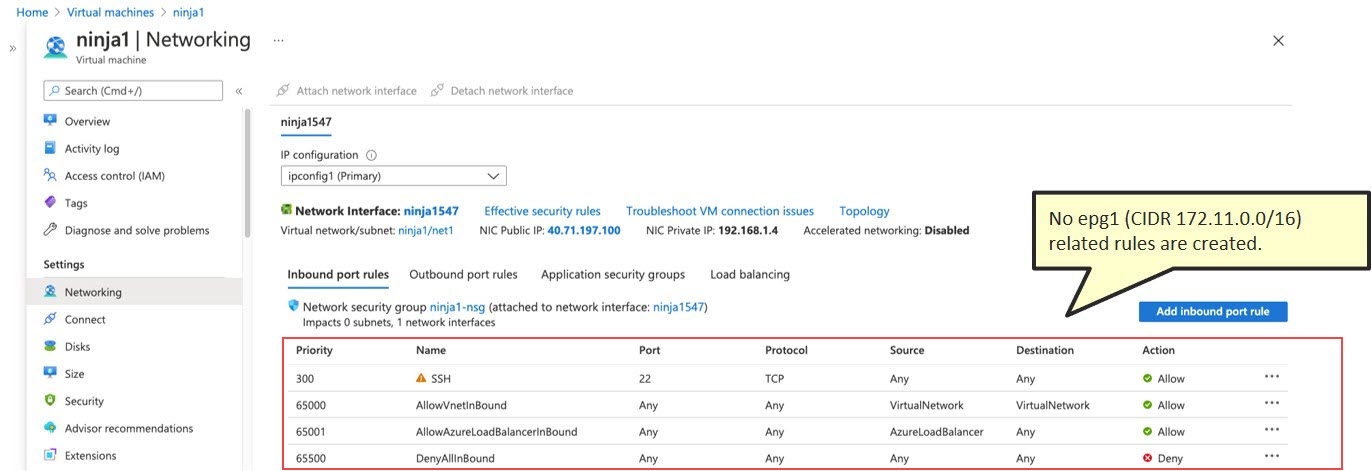1371x471 pixels.
Task: Collapse the sidebar with double chevron
Action: tap(239, 91)
